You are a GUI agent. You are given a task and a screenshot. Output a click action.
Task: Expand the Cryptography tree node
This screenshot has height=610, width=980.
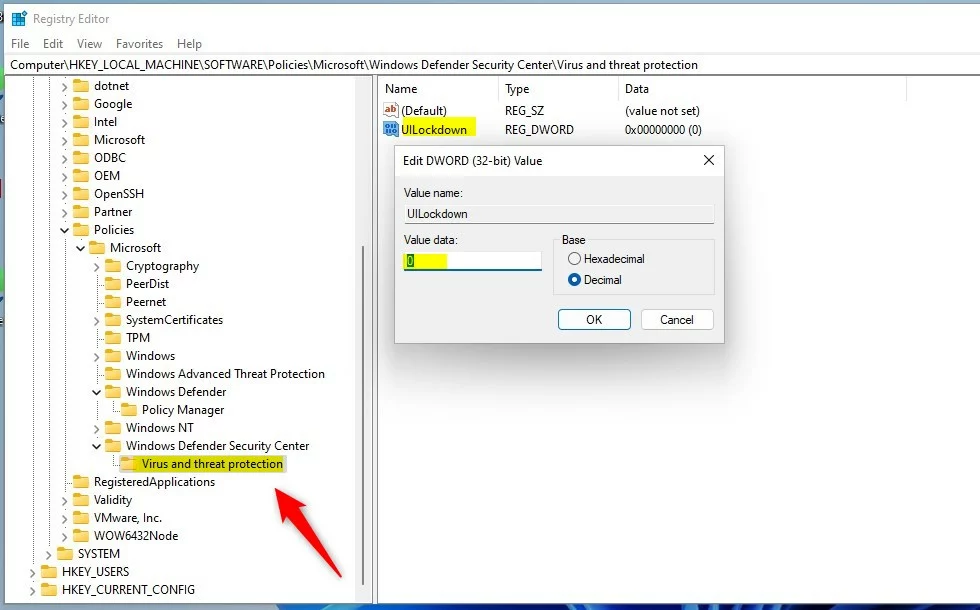[x=96, y=267]
